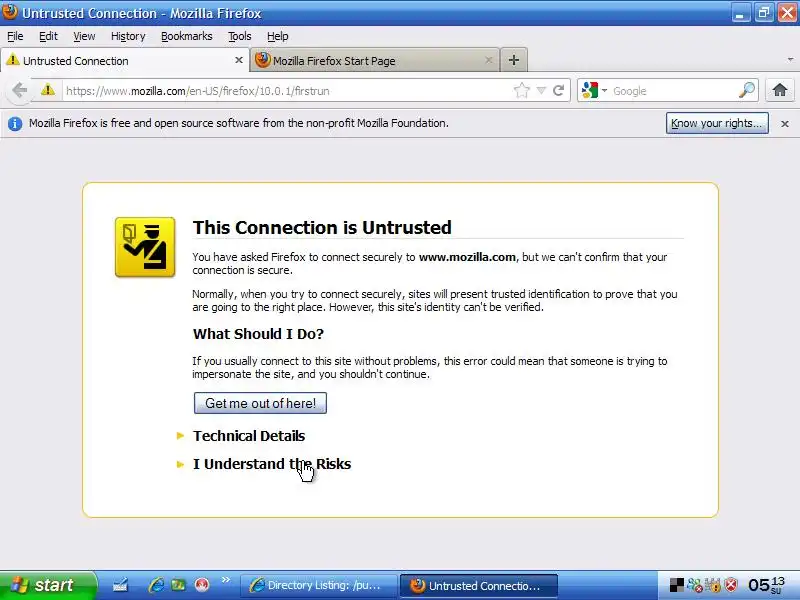
Task: Go to the home page via home icon
Action: [x=780, y=90]
